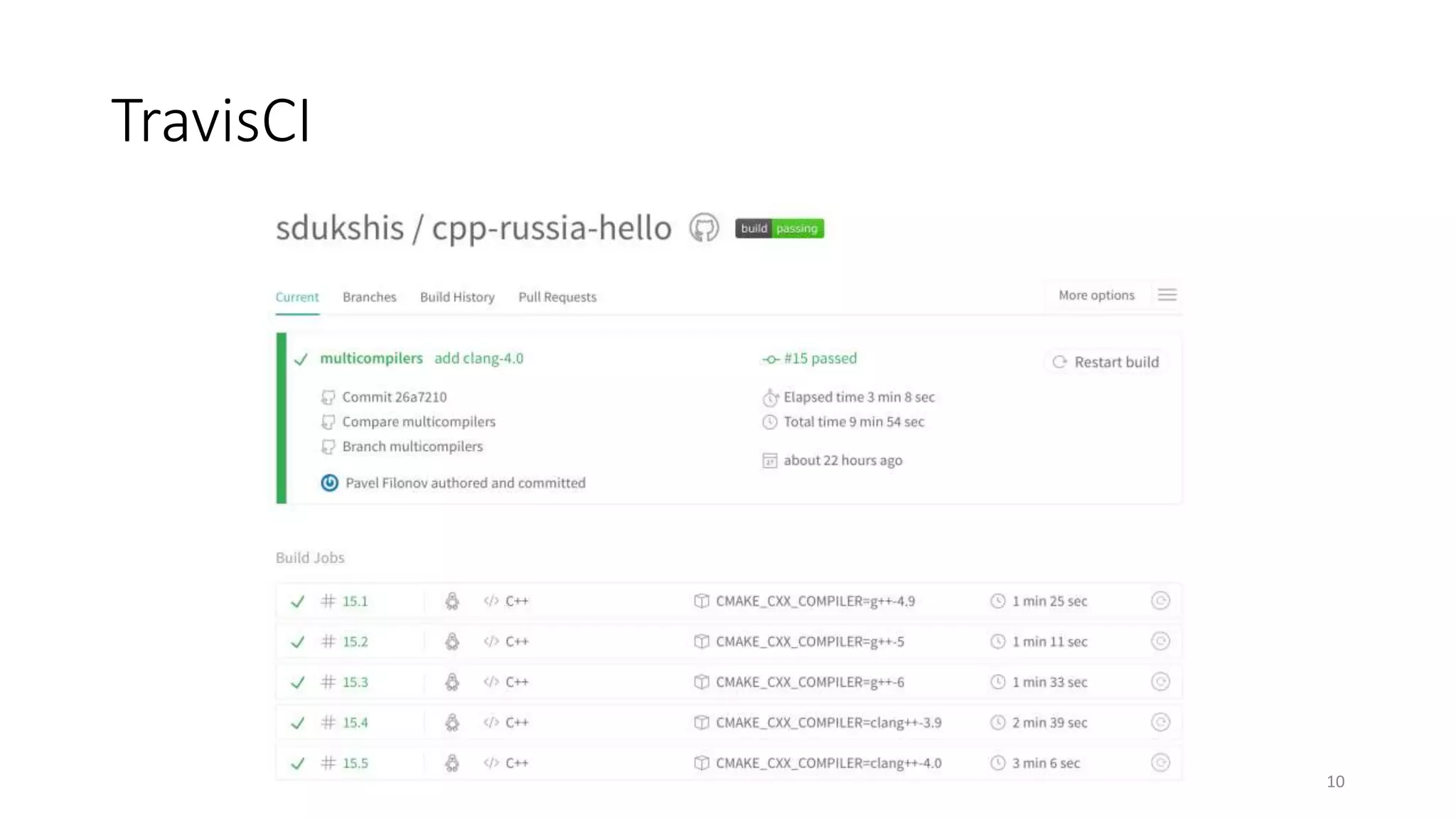Screen dimensions: 1456x819
Task: Restart job 15.5 with its circular icon
Action: (1160, 763)
